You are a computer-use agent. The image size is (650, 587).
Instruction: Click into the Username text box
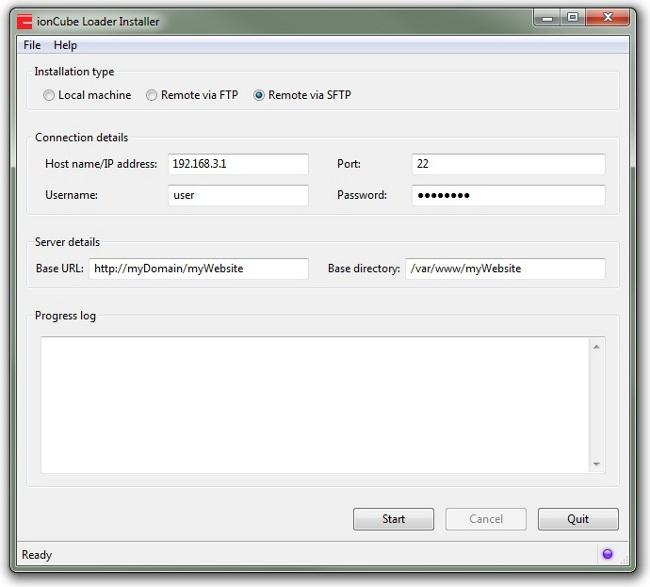(x=238, y=196)
